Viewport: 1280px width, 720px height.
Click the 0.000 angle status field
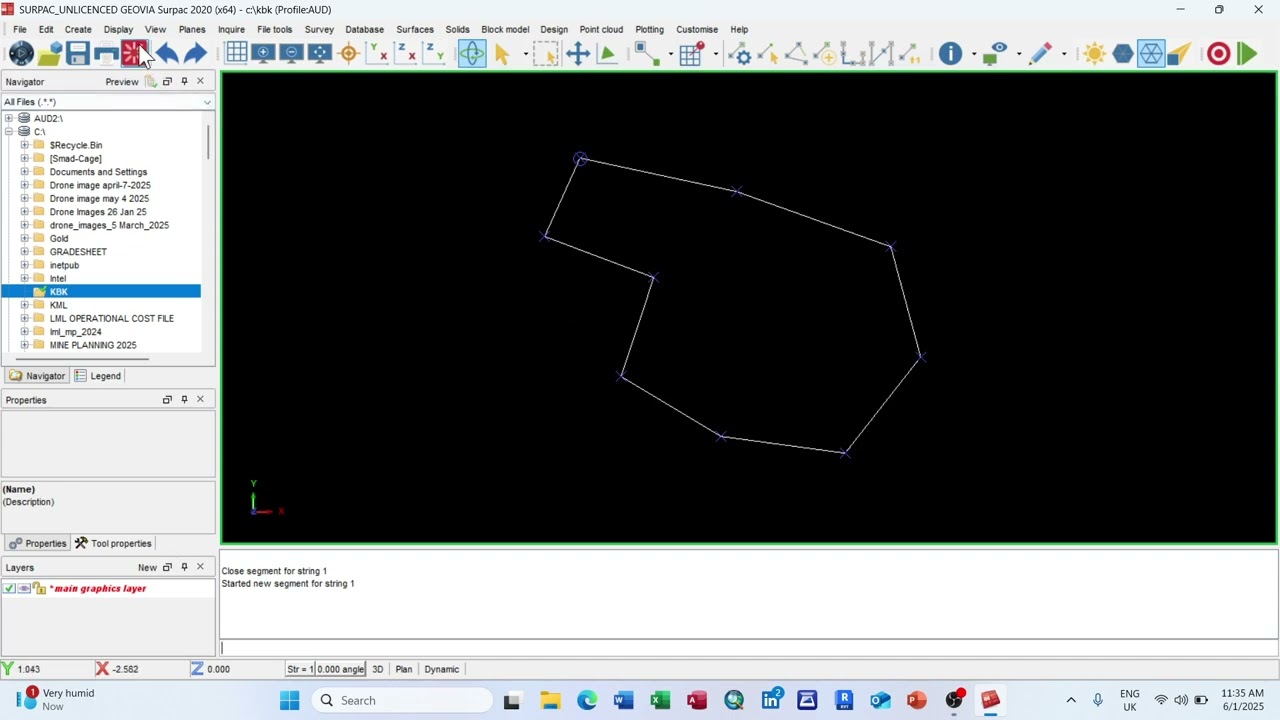pyautogui.click(x=341, y=669)
